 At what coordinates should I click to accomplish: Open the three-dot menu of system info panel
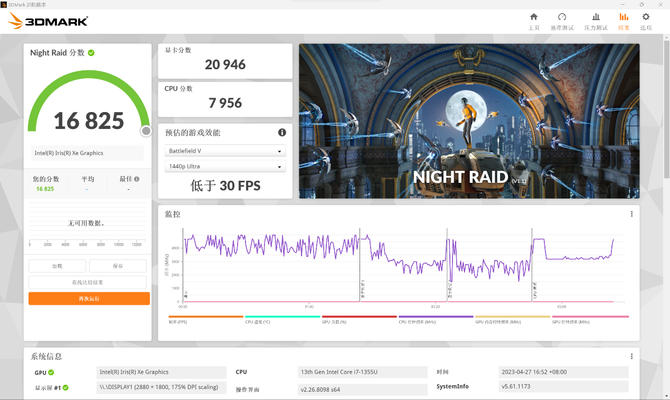click(x=632, y=356)
